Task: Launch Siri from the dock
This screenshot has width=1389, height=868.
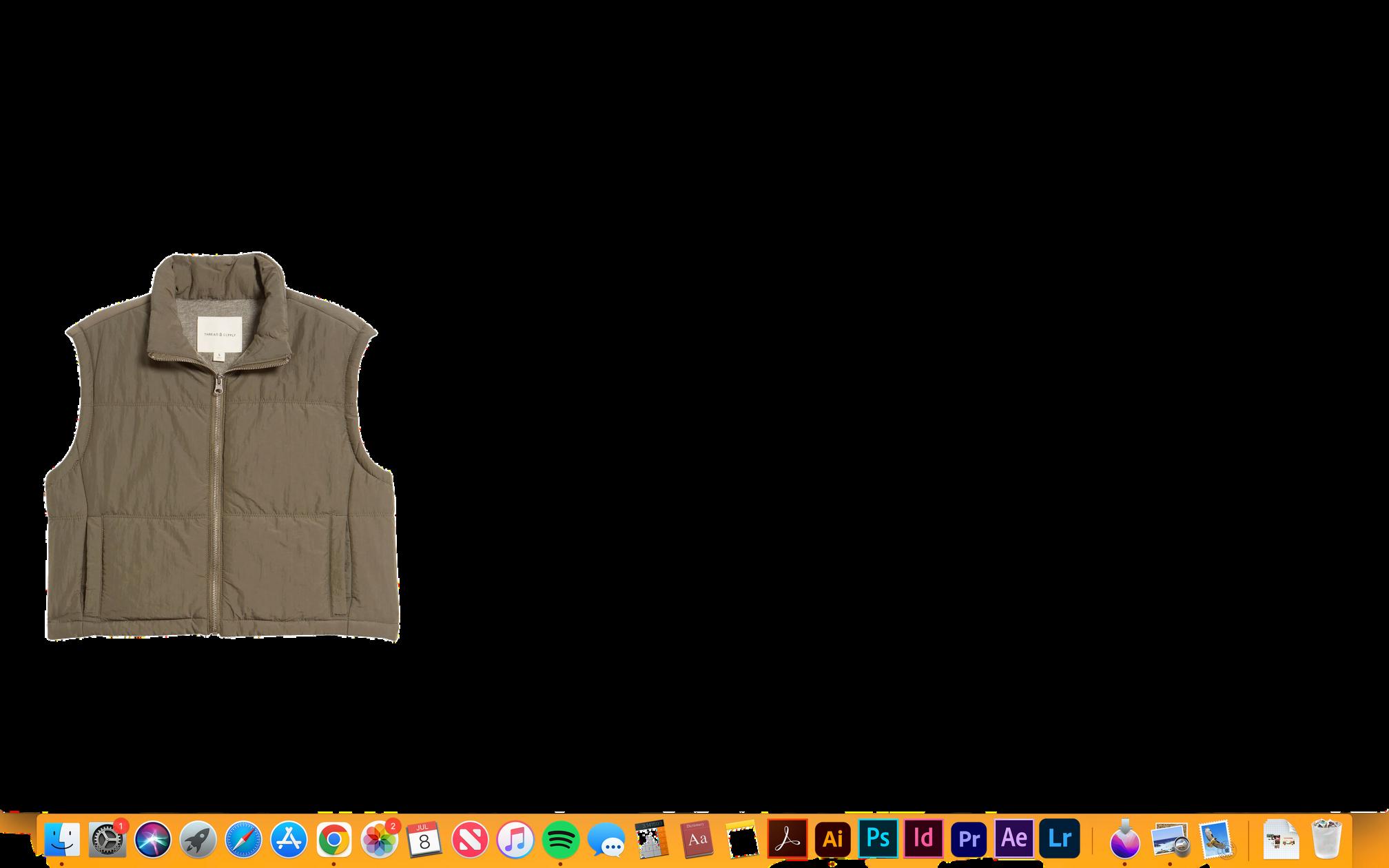Action: (x=153, y=840)
